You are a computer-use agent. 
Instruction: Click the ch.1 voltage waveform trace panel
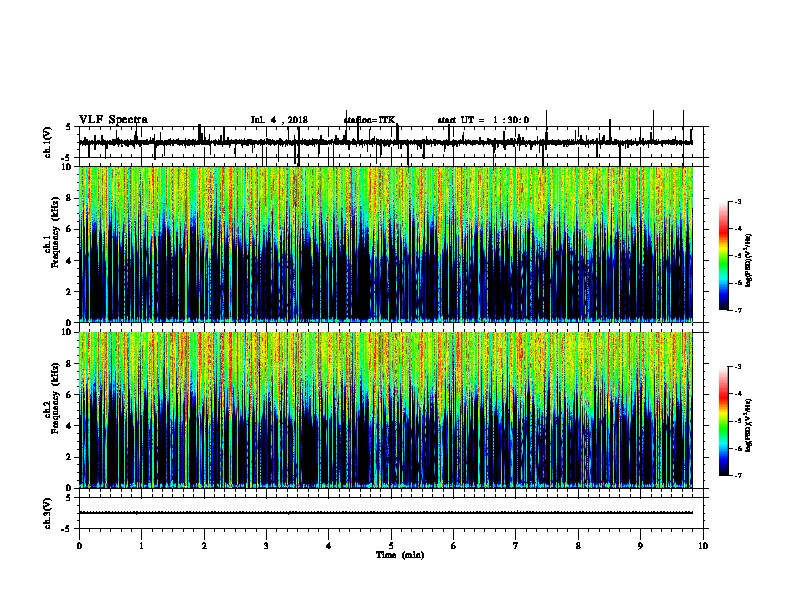[x=391, y=142]
